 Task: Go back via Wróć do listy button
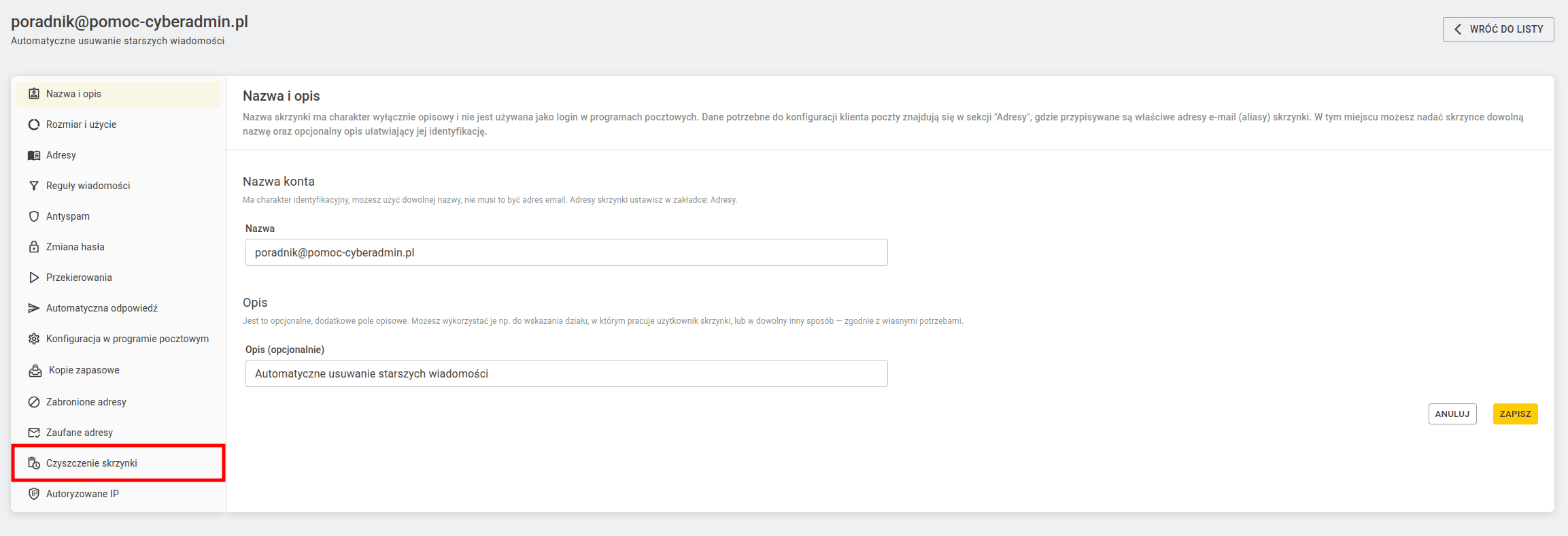pyautogui.click(x=1498, y=29)
